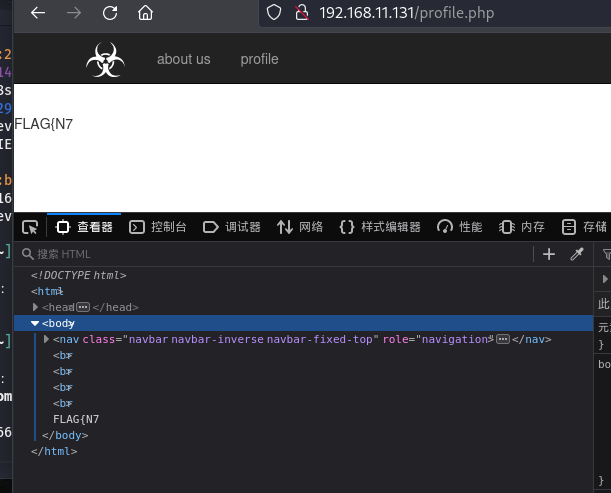611x493 pixels.
Task: Select the last br element
Action: pos(63,403)
